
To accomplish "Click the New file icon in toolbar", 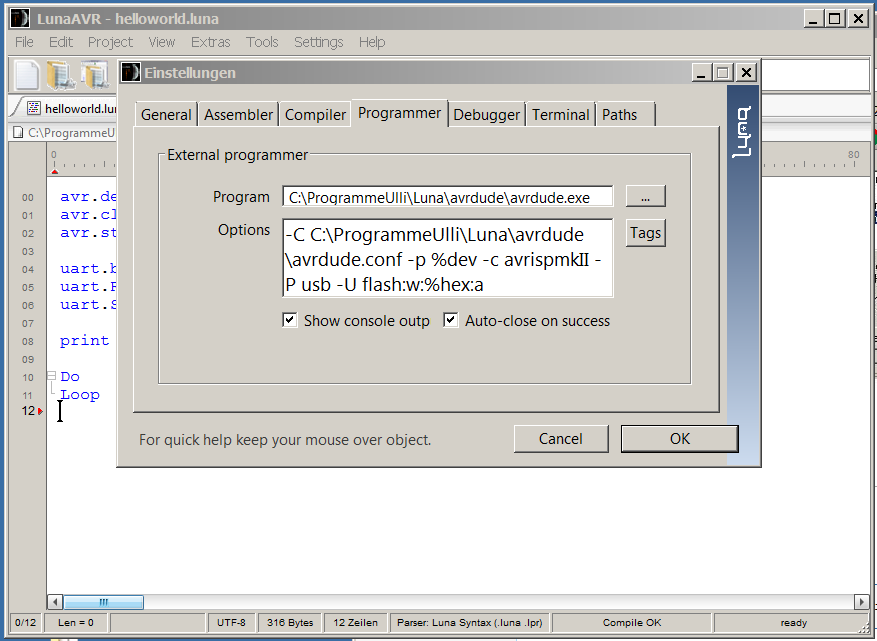I will pyautogui.click(x=27, y=75).
